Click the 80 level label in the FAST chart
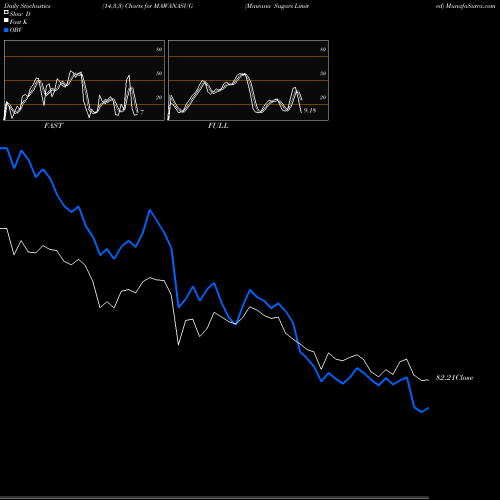Viewport: 500px width, 500px height. click(159, 49)
